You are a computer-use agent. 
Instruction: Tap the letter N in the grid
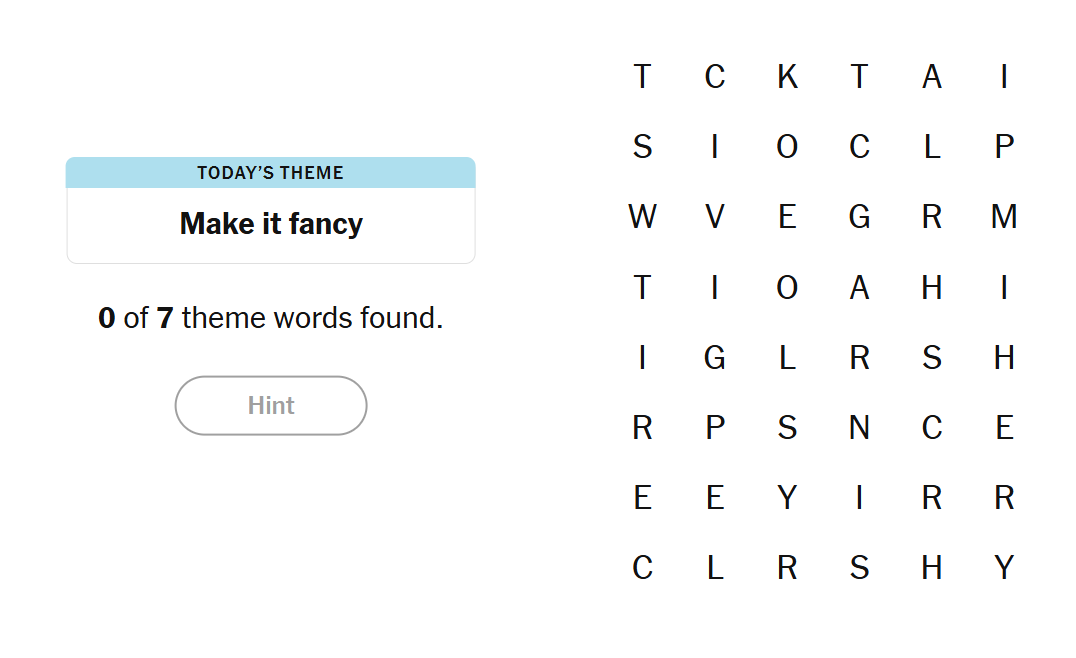pos(859,428)
